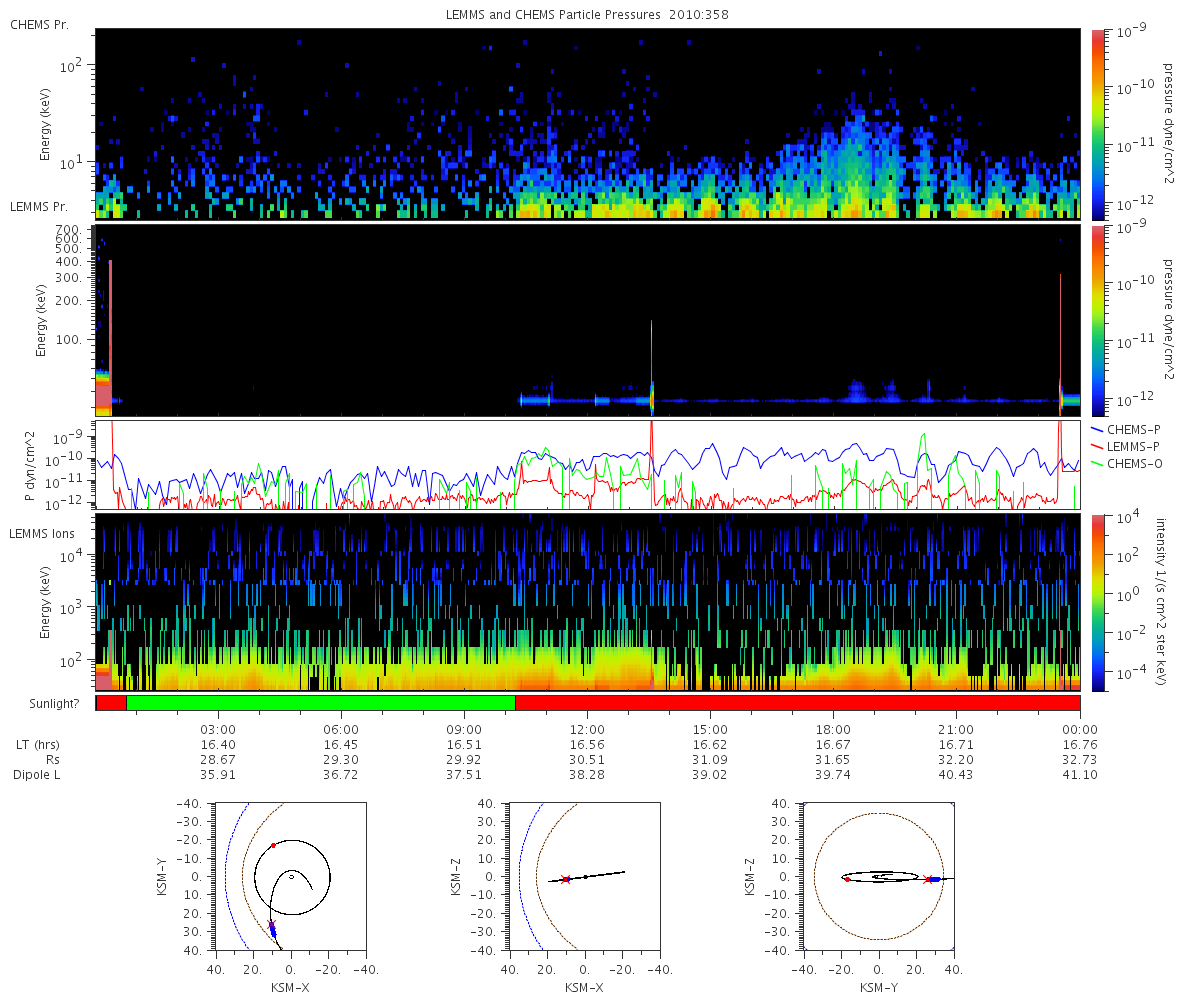Click the long red Sunlight bar segment

798,703
